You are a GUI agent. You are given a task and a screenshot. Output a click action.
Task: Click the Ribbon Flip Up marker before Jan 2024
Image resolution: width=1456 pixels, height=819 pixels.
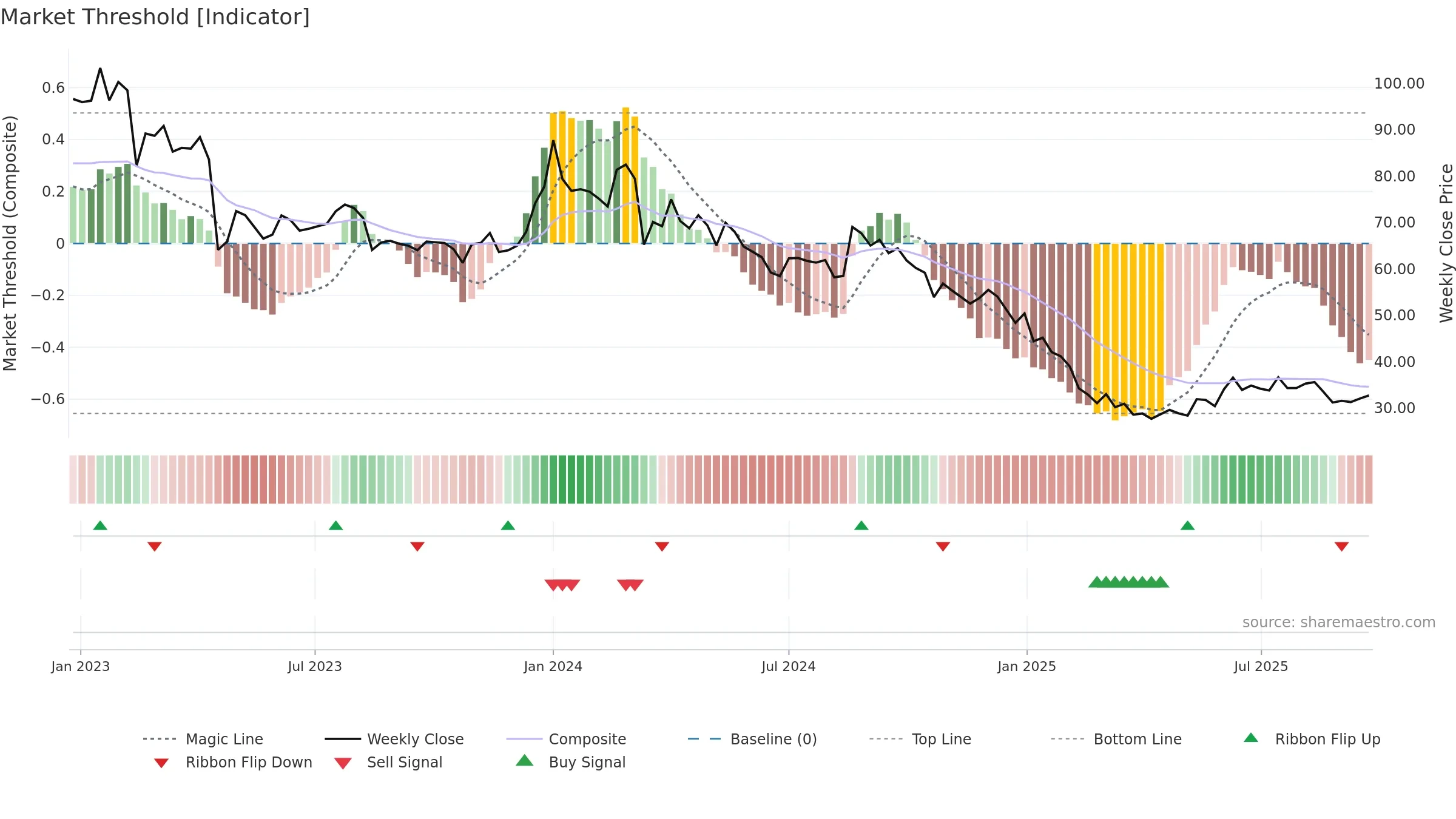(x=508, y=525)
